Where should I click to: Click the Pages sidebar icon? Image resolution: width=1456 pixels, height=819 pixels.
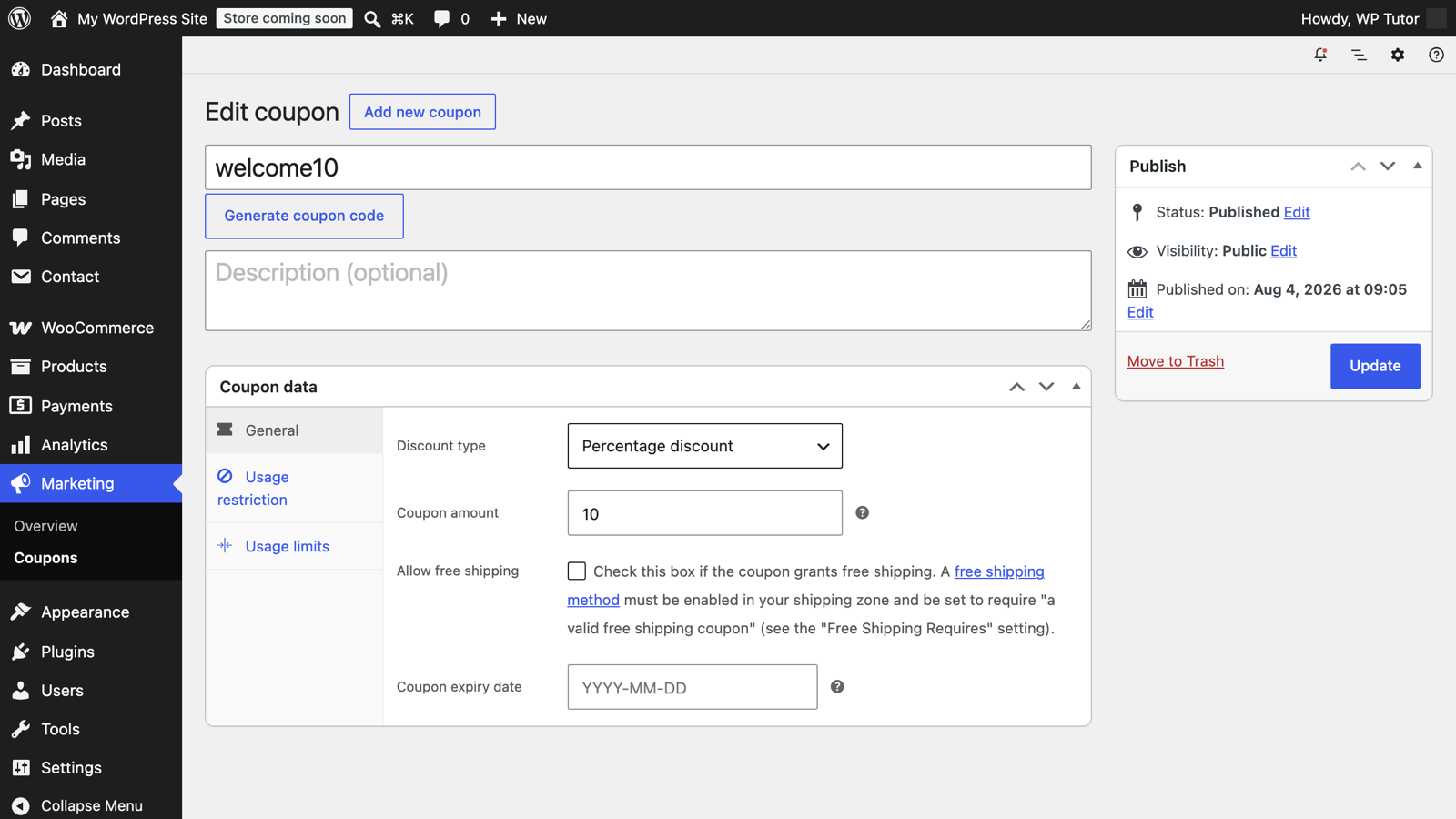pos(21,198)
